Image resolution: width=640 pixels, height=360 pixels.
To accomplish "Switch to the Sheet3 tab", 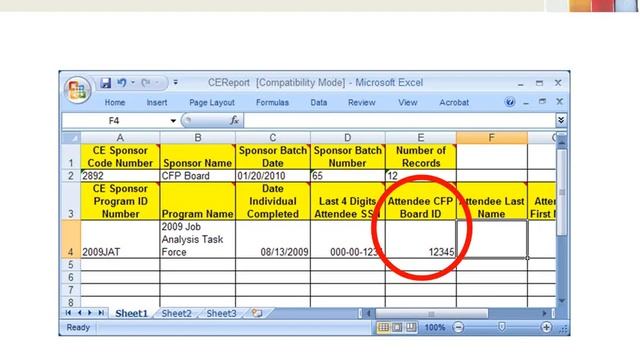I will click(221, 313).
